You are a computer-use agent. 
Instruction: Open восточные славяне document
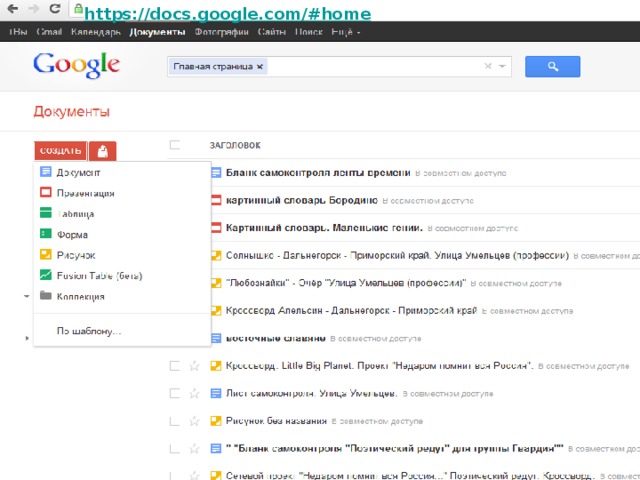pos(276,338)
